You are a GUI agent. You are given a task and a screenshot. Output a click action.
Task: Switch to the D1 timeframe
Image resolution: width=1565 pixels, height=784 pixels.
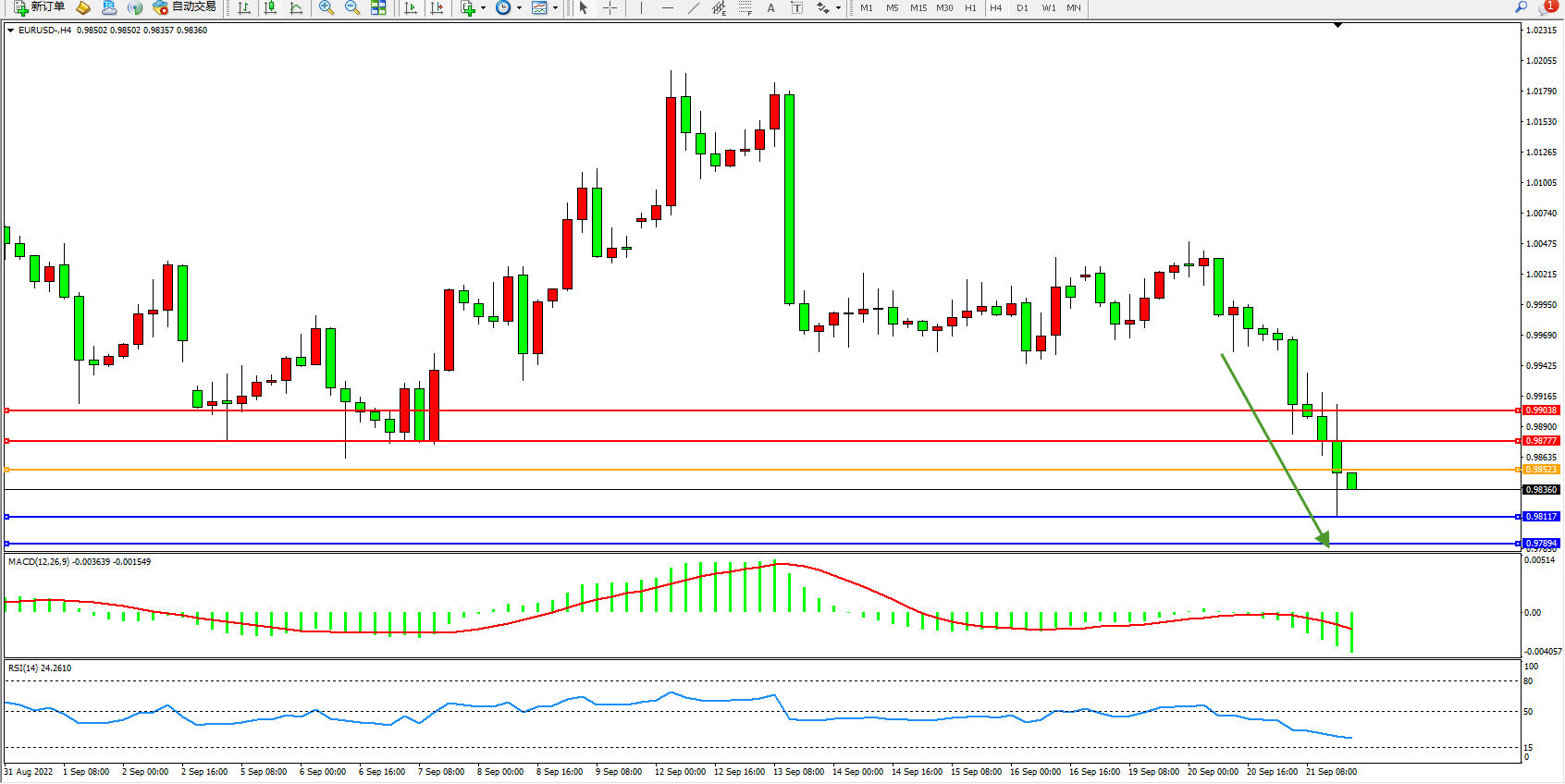1022,7
